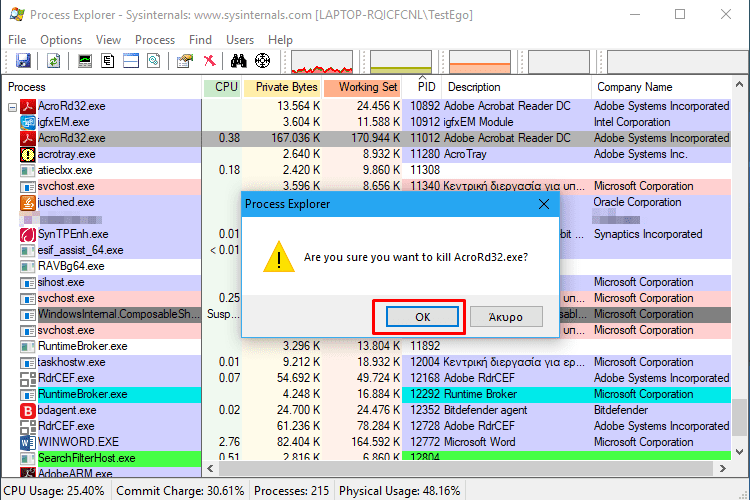Select the bdagent.exe Bitdefender icon
This screenshot has width=750, height=500.
pyautogui.click(x=28, y=411)
